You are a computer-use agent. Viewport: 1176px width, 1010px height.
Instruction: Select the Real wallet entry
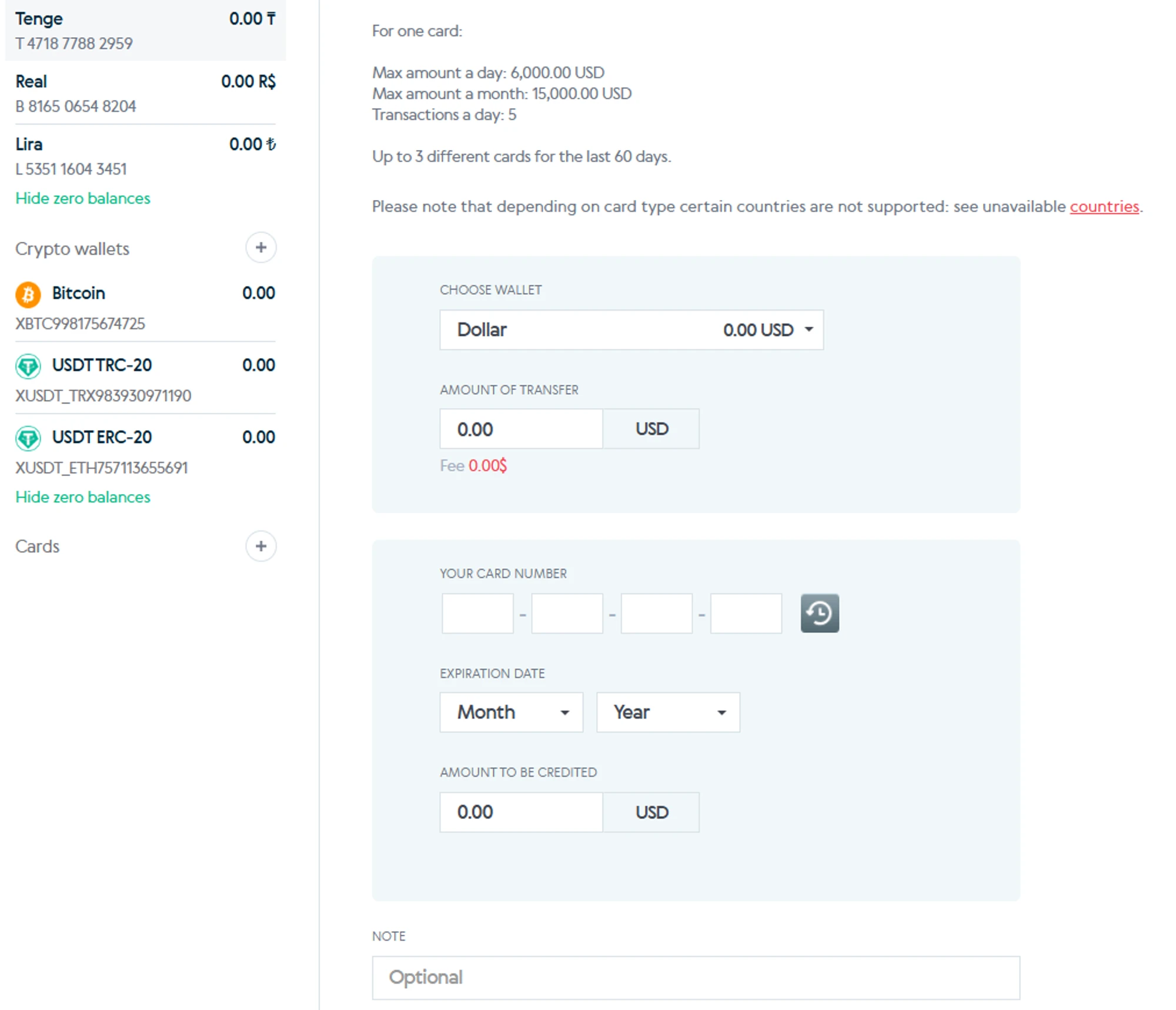point(145,93)
